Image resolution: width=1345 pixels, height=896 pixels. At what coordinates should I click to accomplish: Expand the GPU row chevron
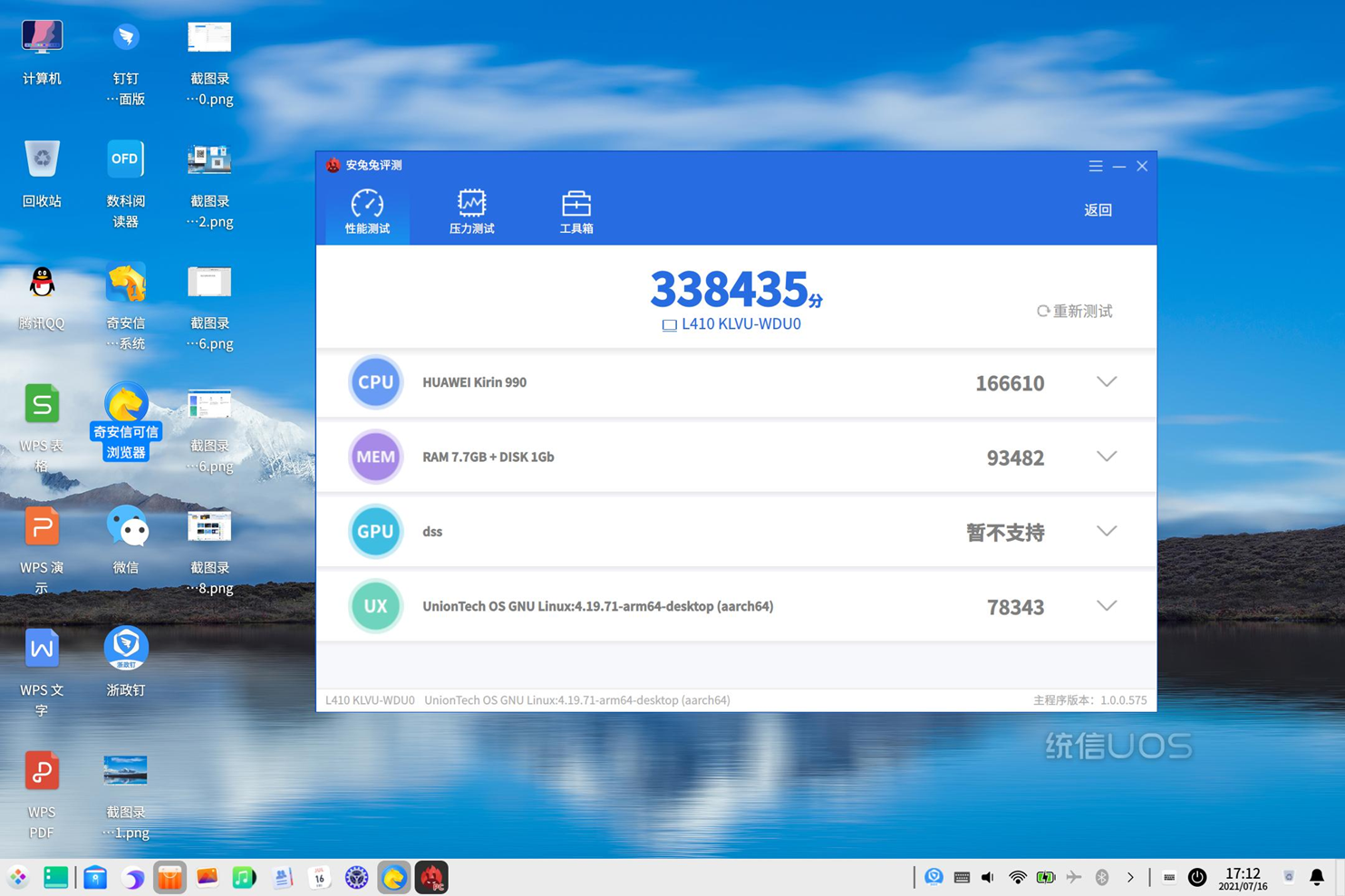[1107, 531]
